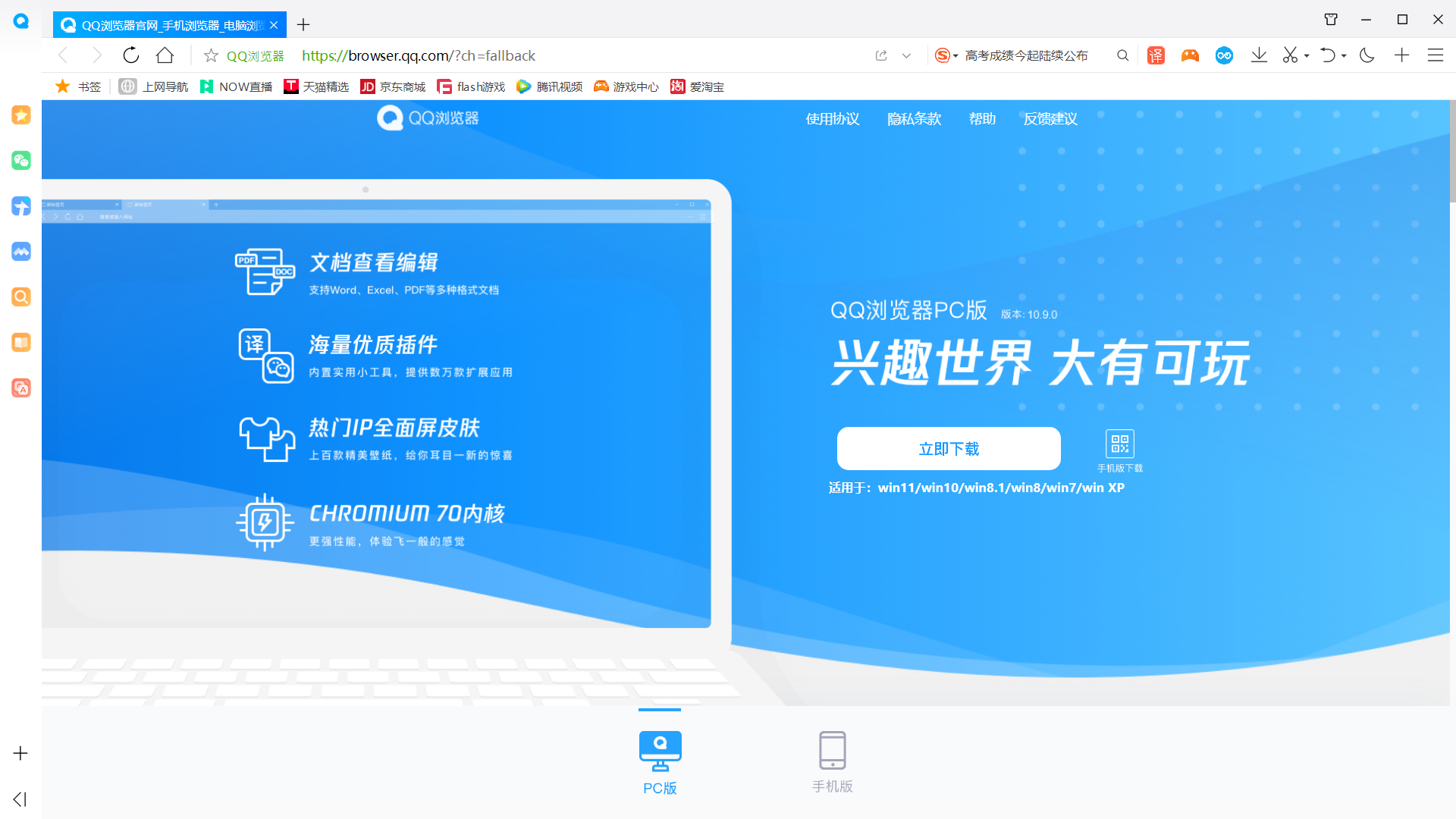The height and width of the screenshot is (819, 1456).
Task: Open 隐私条款 page menu item
Action: tap(915, 119)
